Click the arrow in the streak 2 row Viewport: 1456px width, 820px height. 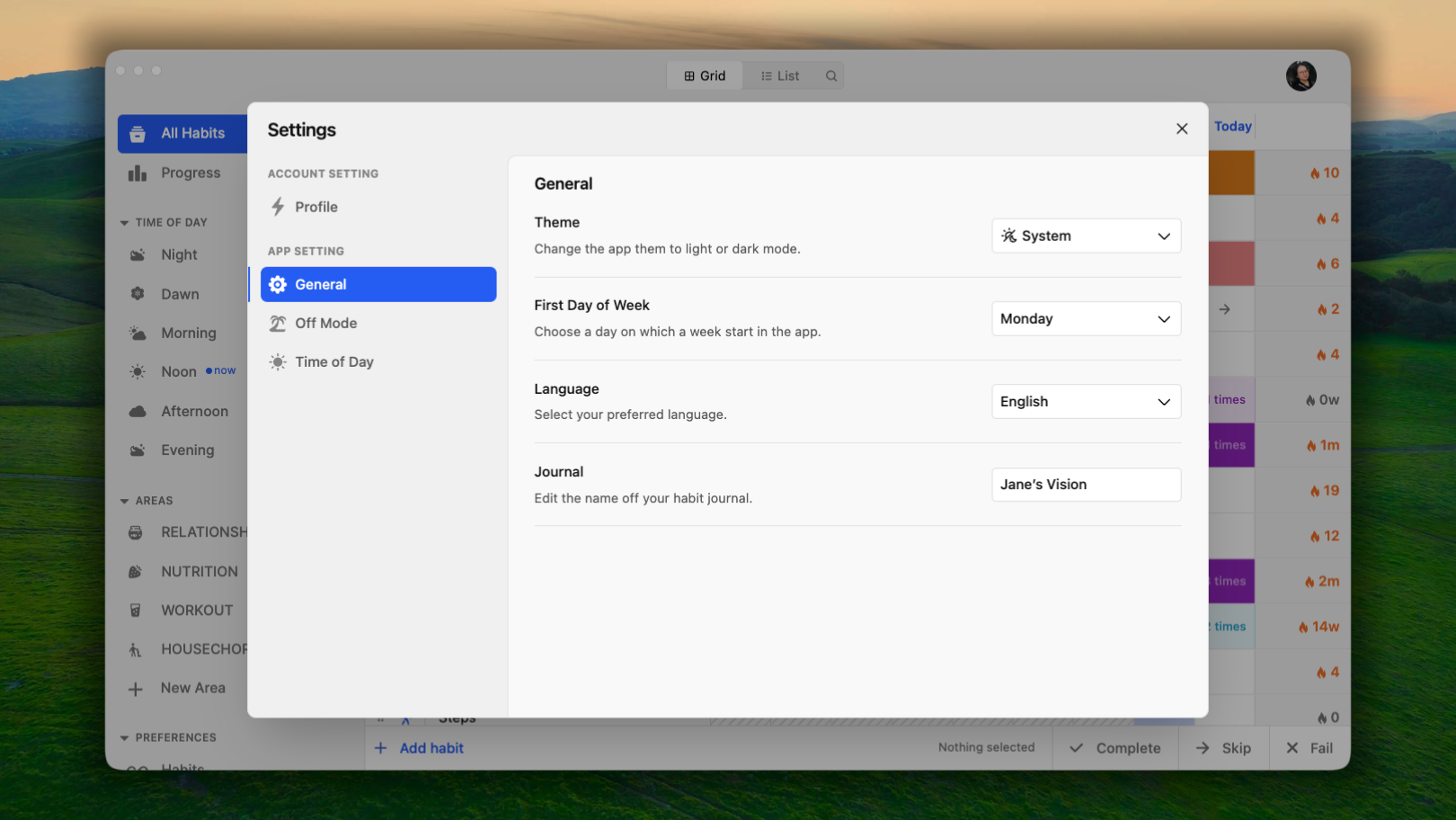click(1225, 309)
